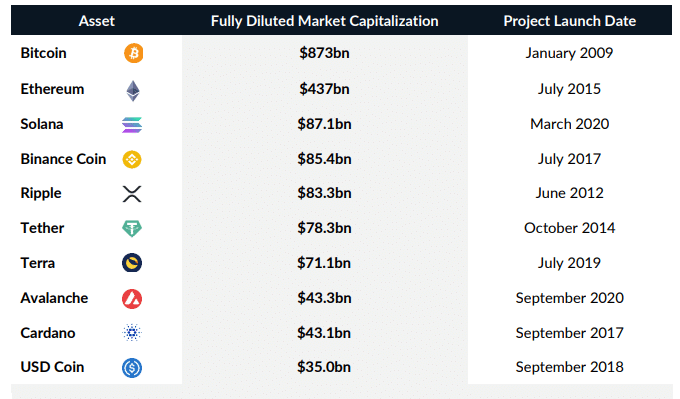
Task: Click the Fully Diluted Market Capitalization header
Action: [x=324, y=21]
